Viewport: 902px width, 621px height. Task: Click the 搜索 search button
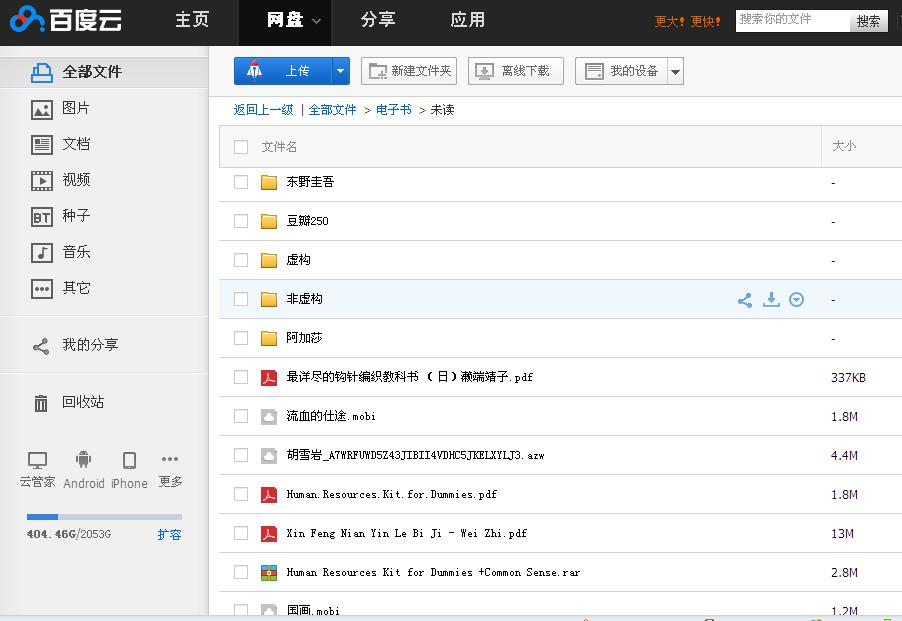click(869, 21)
